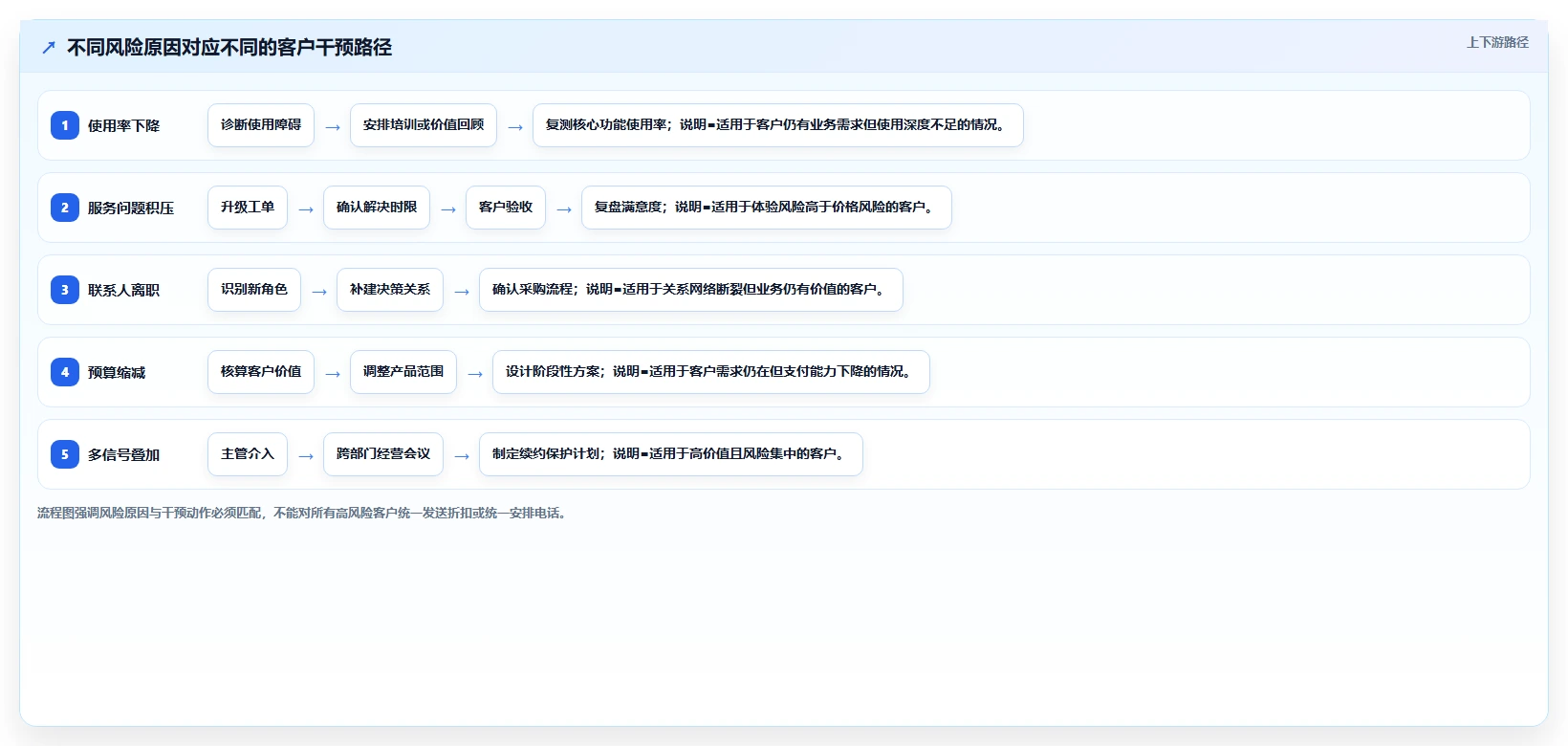Click the step starting with 设计阶段性方案
Viewport: 1568px width, 746px height.
[x=711, y=372]
